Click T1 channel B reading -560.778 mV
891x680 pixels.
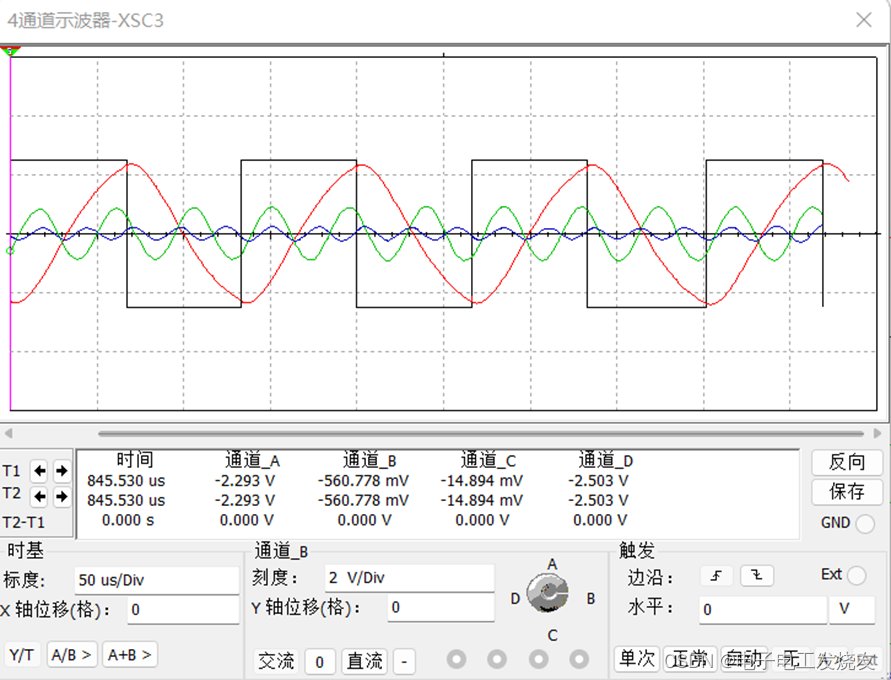[x=363, y=481]
